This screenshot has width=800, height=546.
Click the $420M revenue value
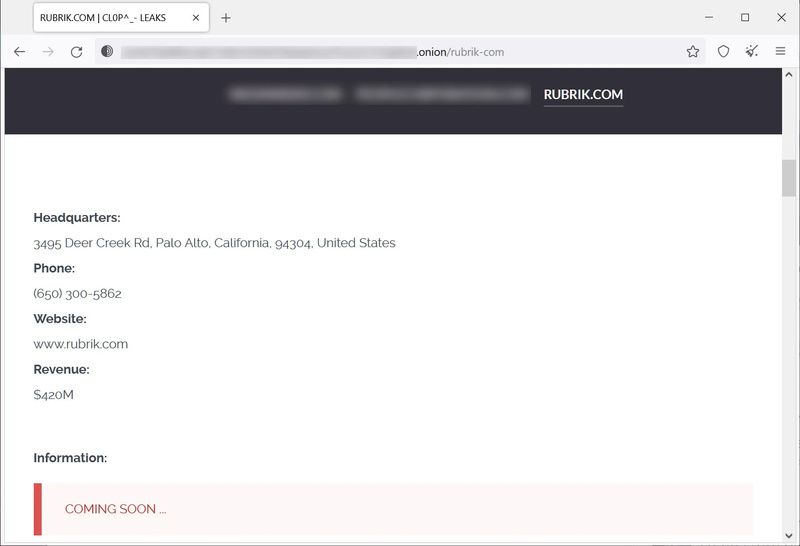click(54, 394)
